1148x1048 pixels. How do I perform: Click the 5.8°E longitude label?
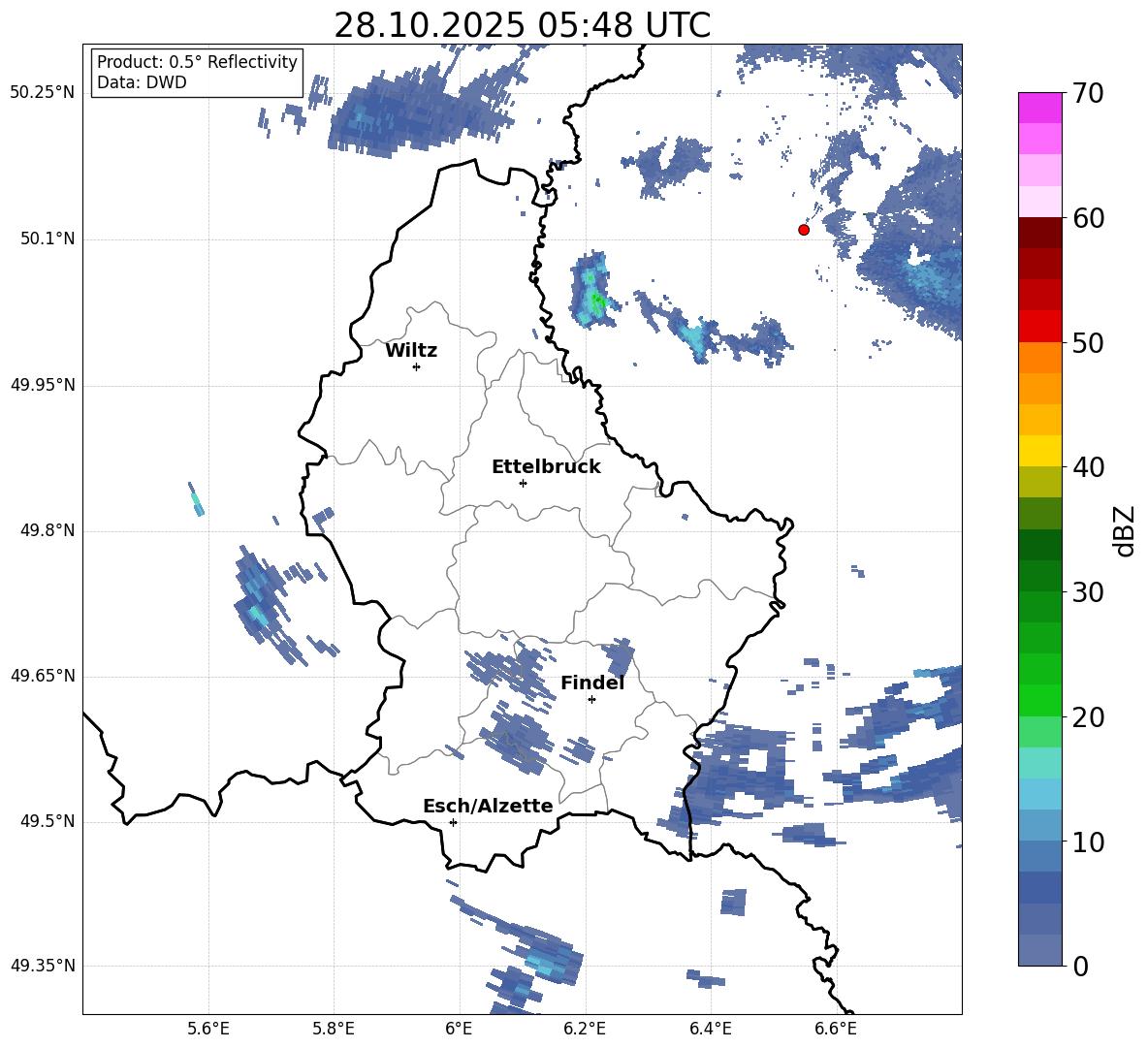(334, 1029)
